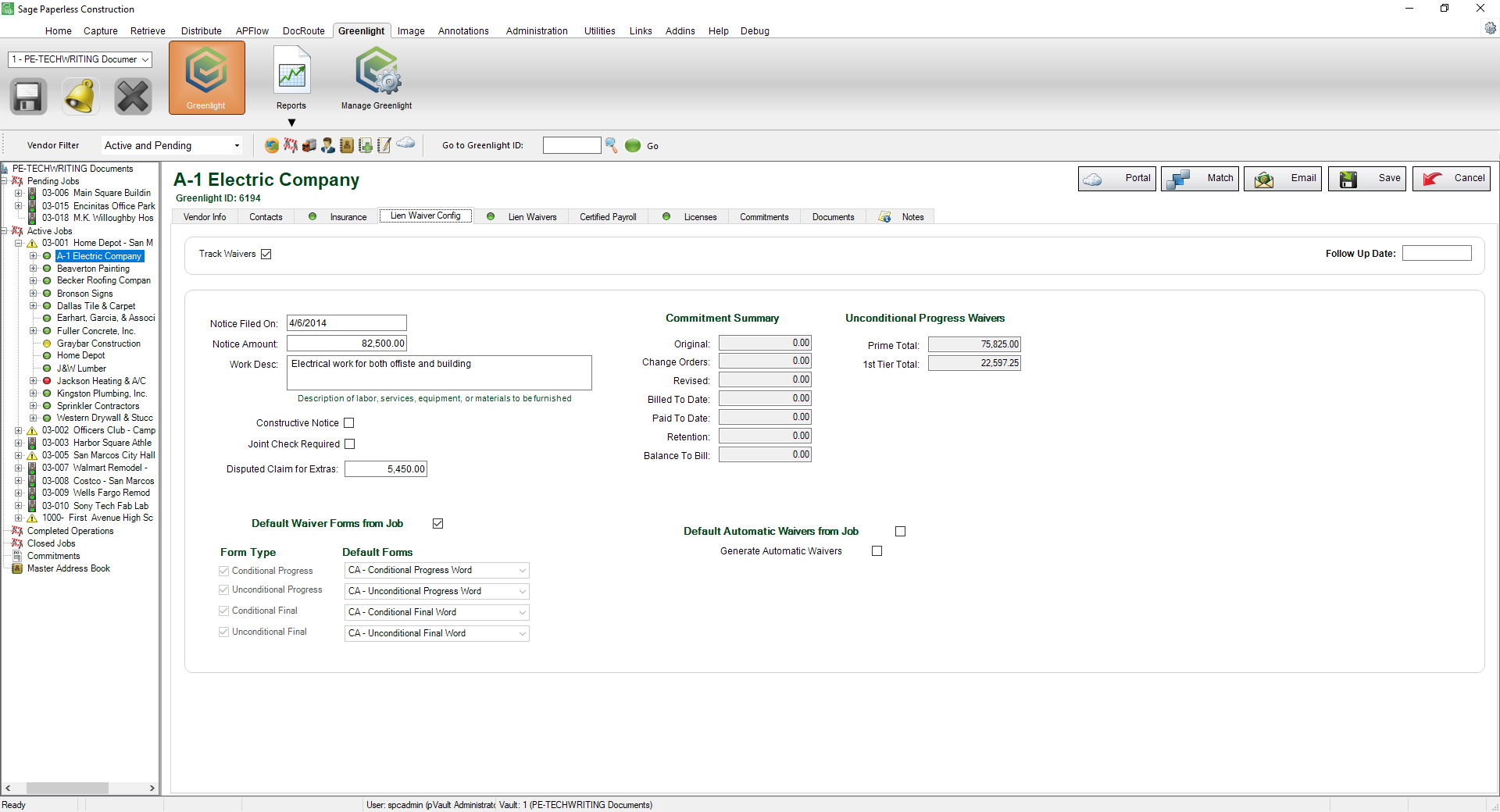The image size is (1500, 812).
Task: Open the Administration menu
Action: tap(537, 31)
